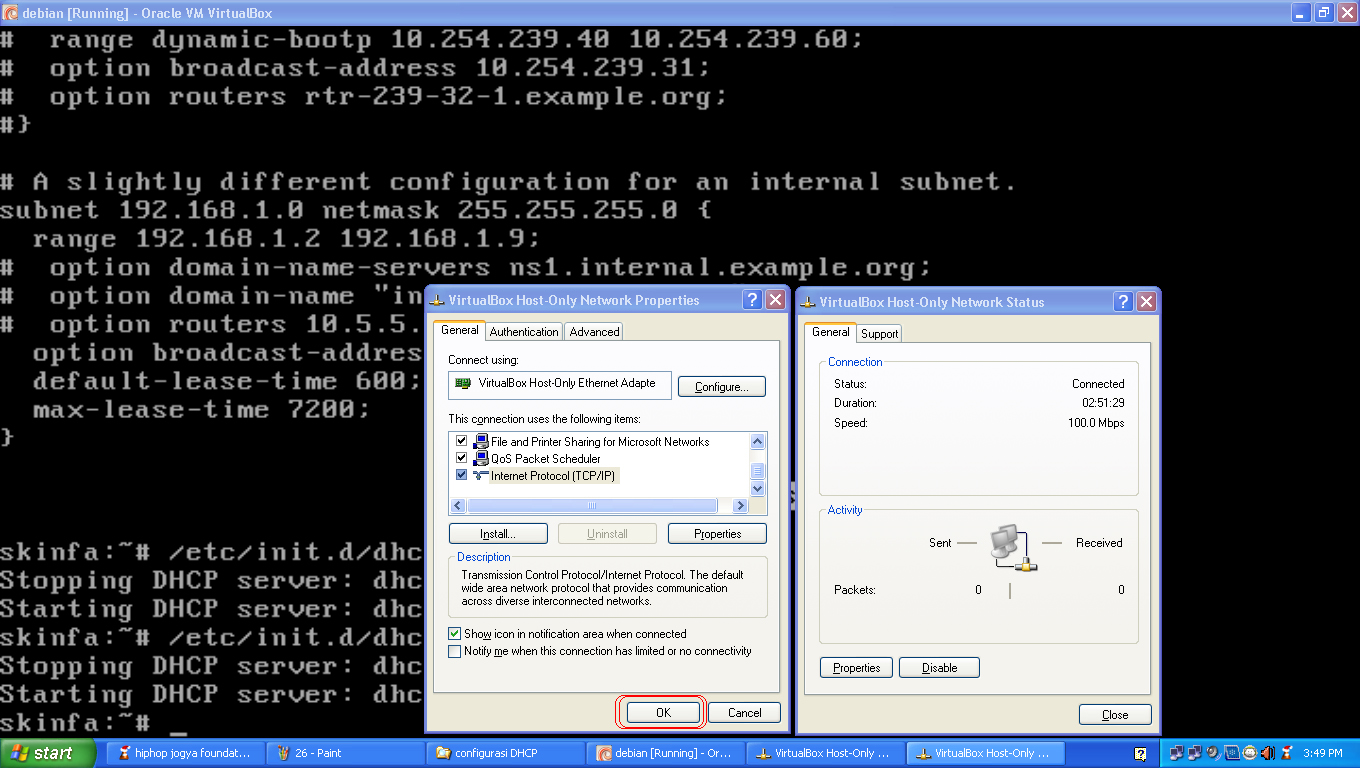Click the horizontal scrollbar thumb in items list
1360x768 pixels.
592,505
